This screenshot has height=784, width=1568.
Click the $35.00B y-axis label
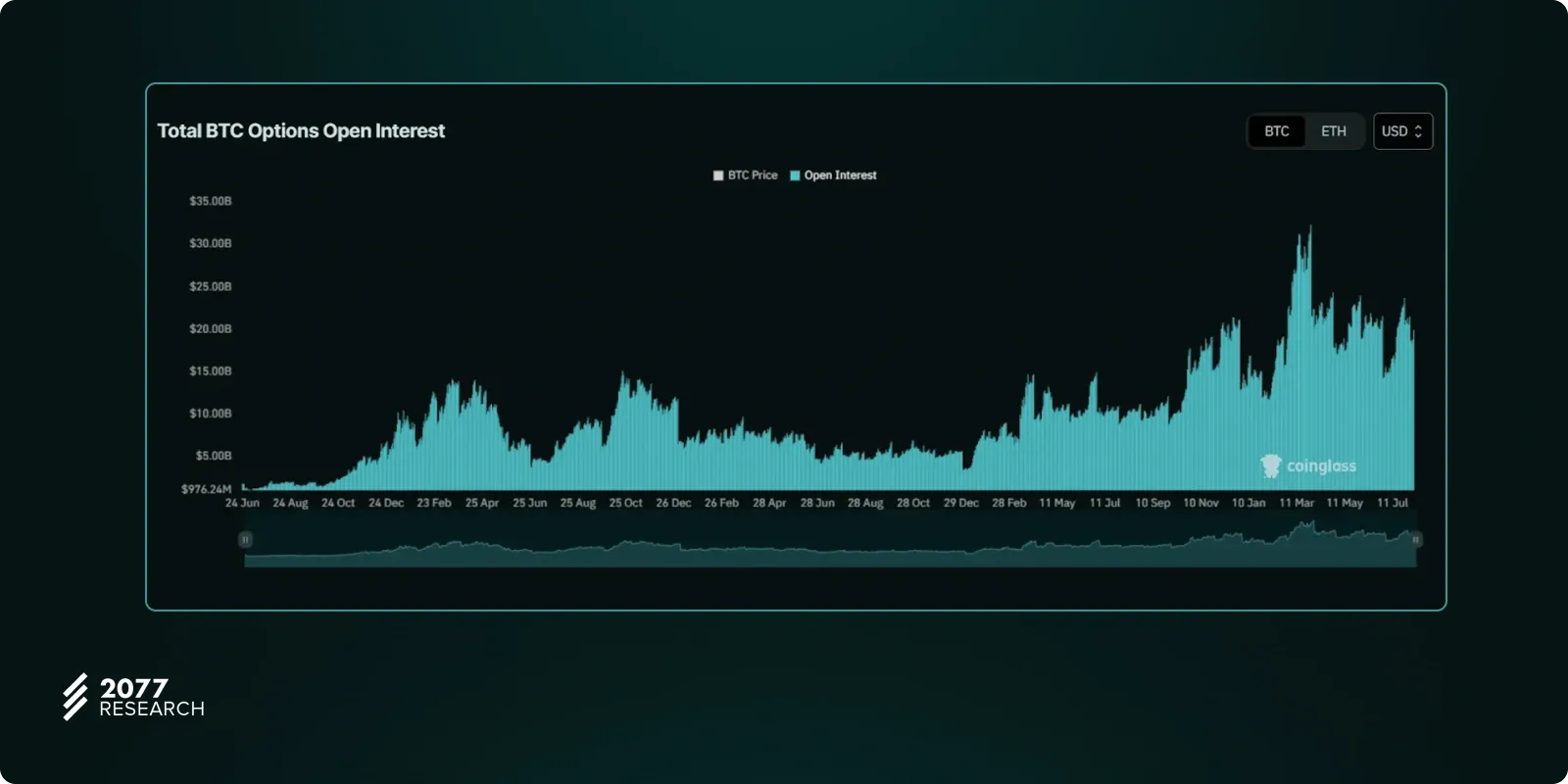(x=211, y=201)
